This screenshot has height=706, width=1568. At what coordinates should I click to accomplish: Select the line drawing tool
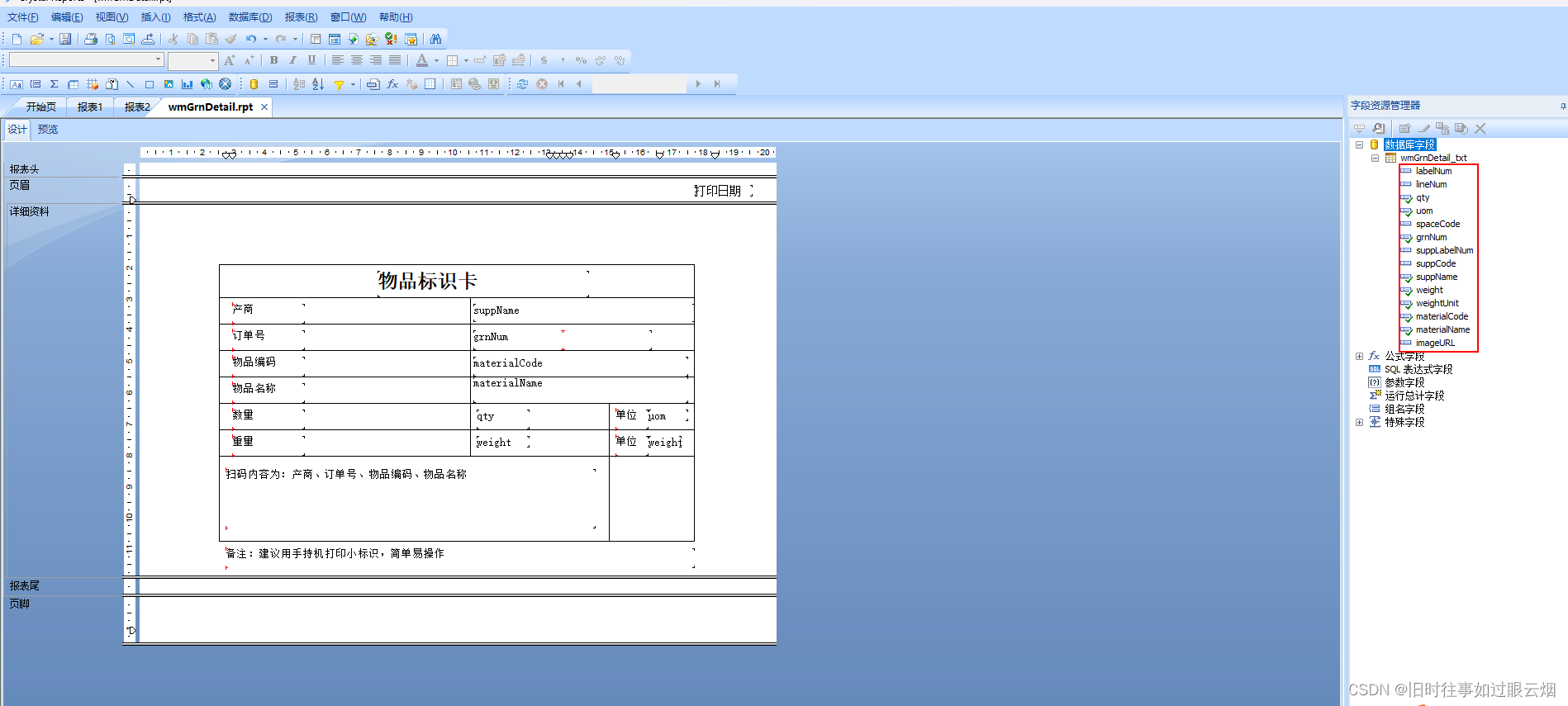pos(130,84)
